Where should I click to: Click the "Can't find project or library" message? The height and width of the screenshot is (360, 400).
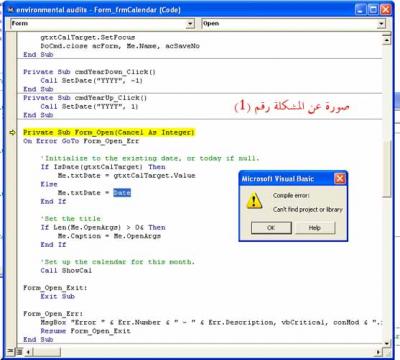pos(308,210)
